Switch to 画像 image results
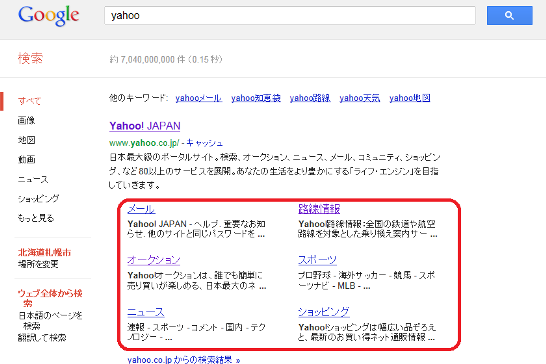 (x=26, y=121)
